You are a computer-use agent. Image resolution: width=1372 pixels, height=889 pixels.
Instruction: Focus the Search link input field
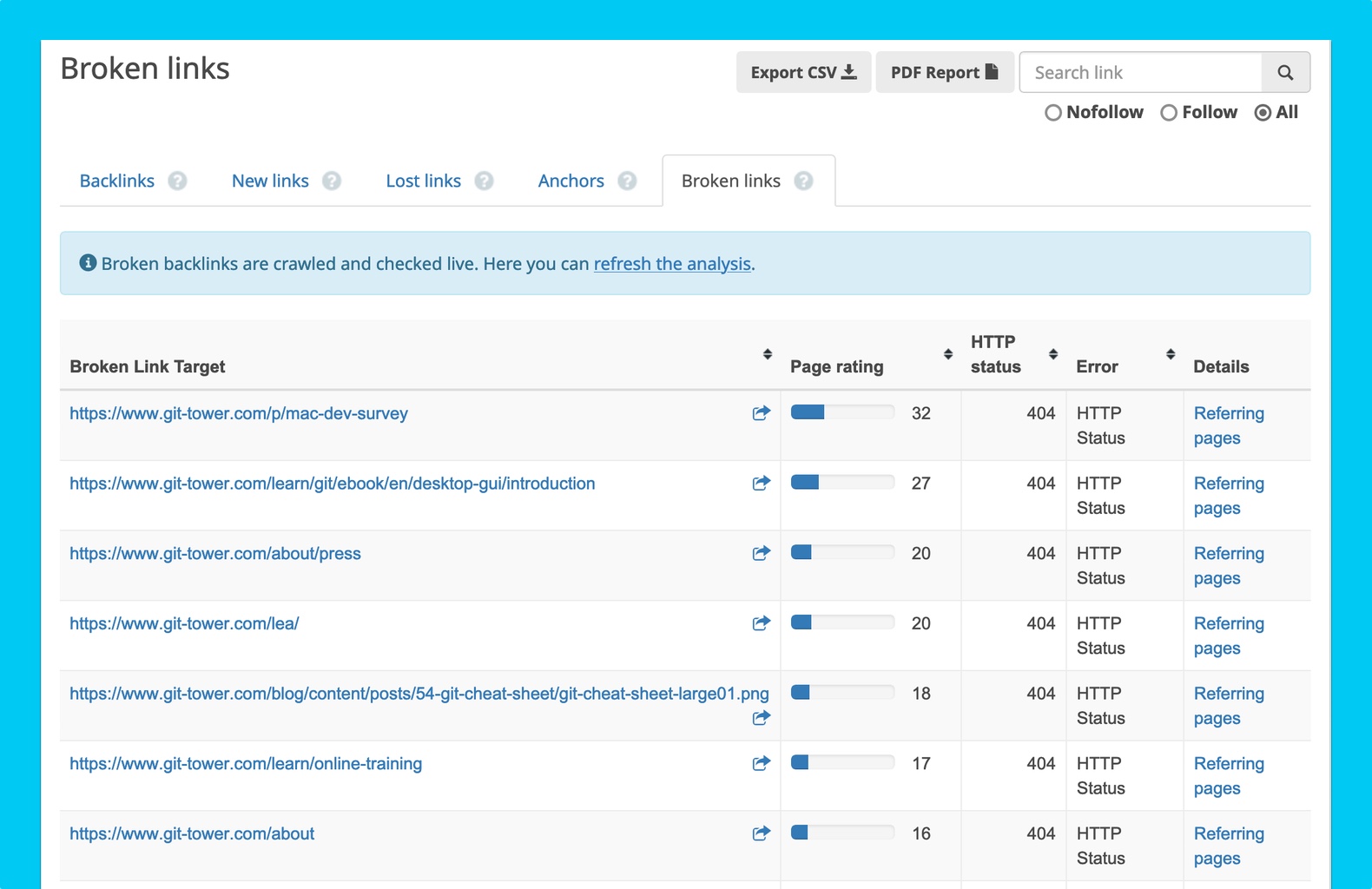coord(1140,73)
